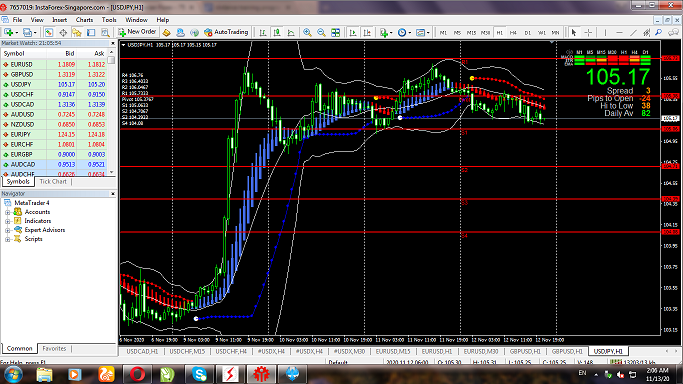Switch to the Favorites tab in Navigator
Screen dimensions: 683x384
54,348
